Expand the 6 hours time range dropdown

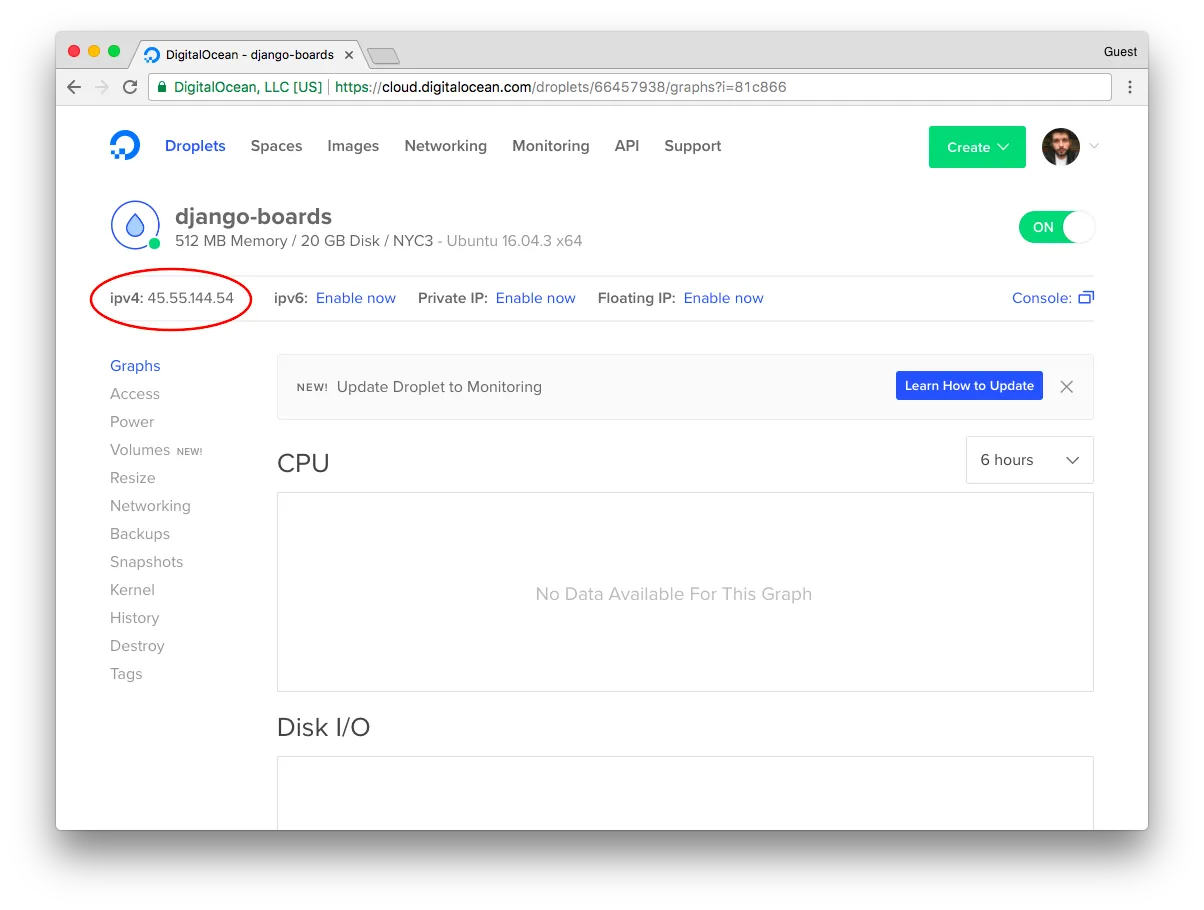1030,460
